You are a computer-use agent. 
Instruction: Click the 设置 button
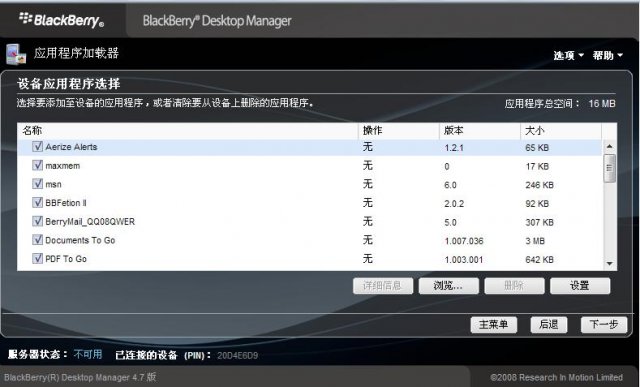pos(580,286)
